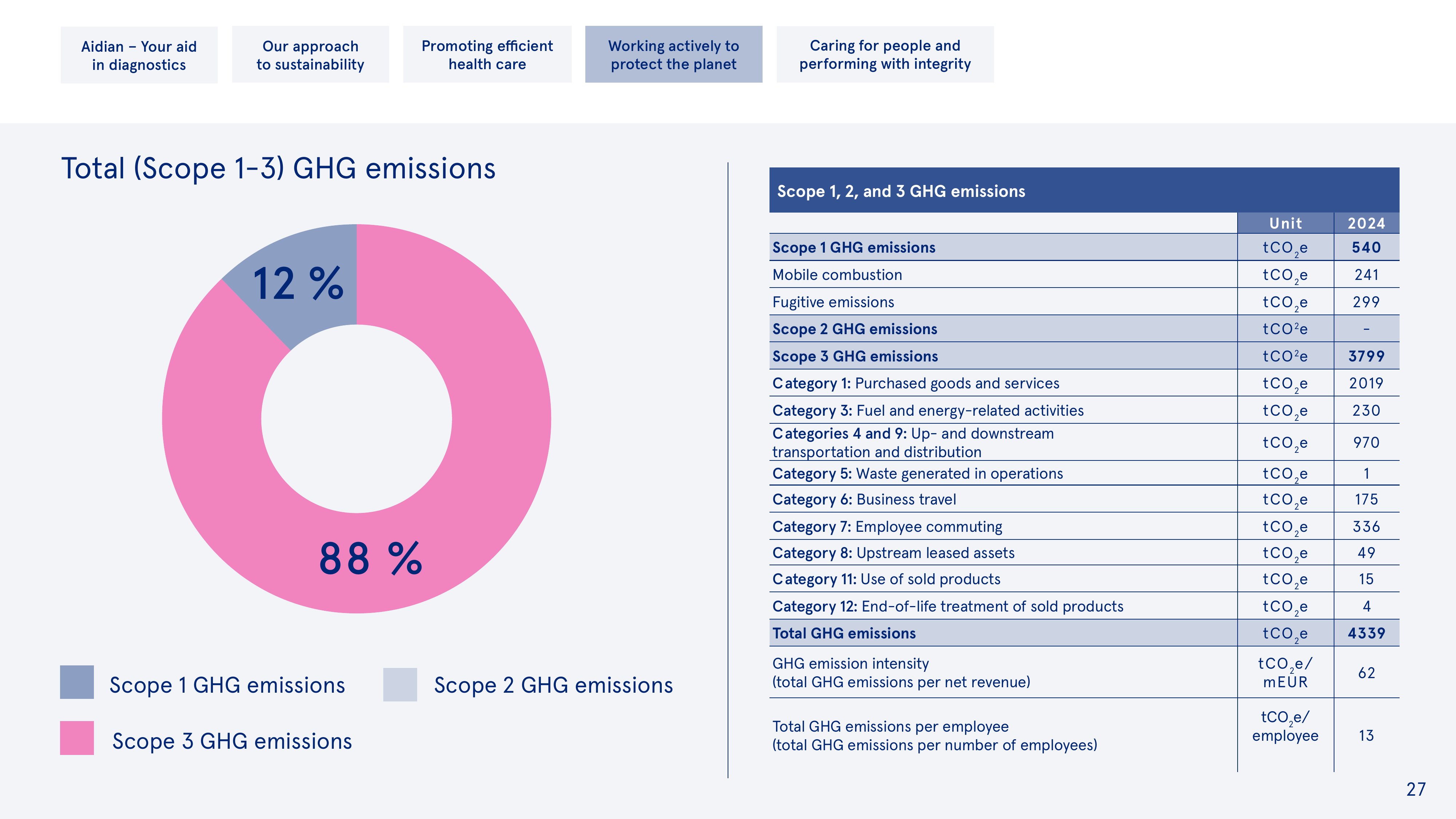1456x819 pixels.
Task: Open the 'Aidian – Your aid in diagnostics' tab
Action: point(139,55)
